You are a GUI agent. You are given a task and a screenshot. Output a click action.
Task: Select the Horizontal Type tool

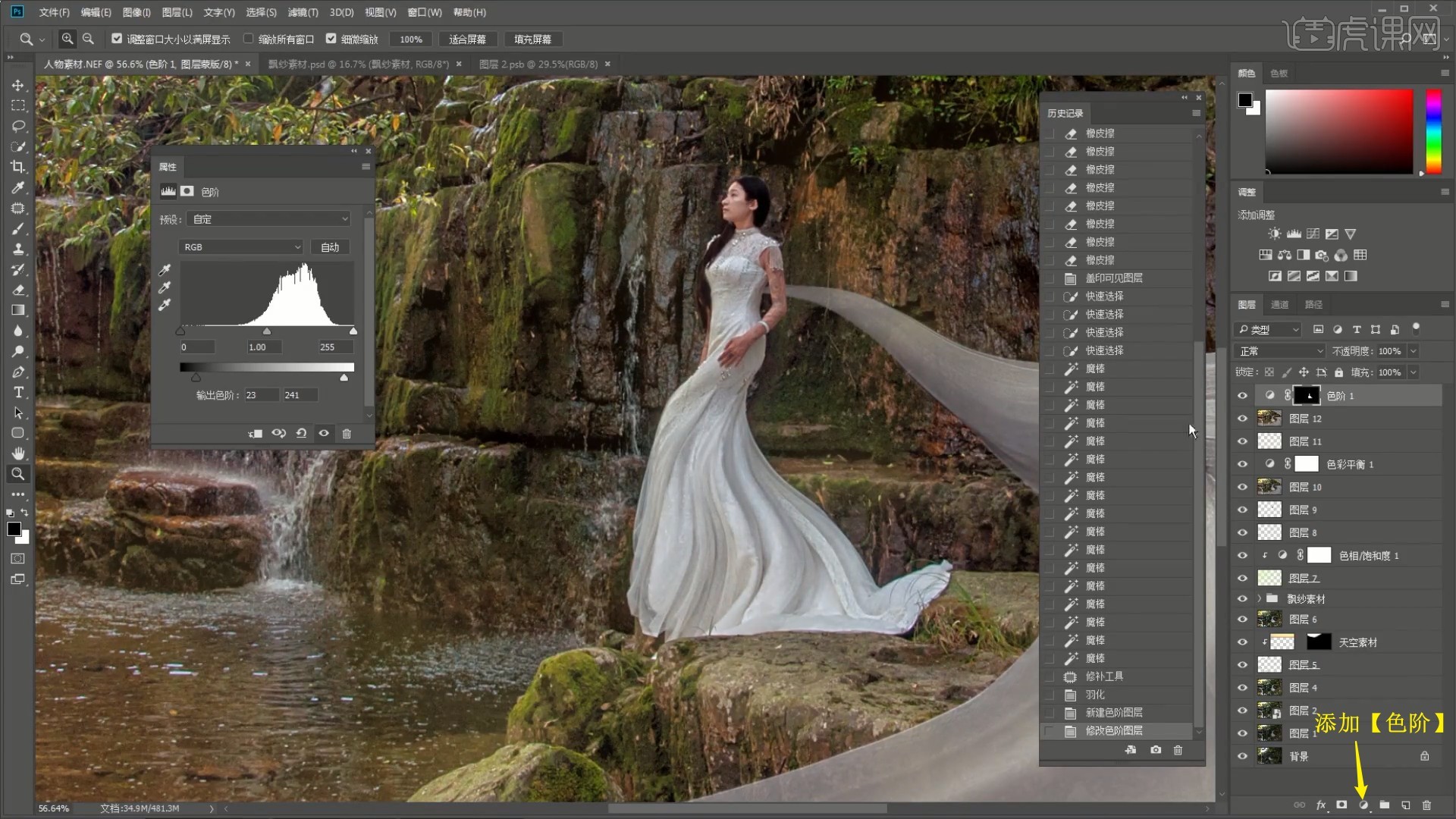coord(18,392)
